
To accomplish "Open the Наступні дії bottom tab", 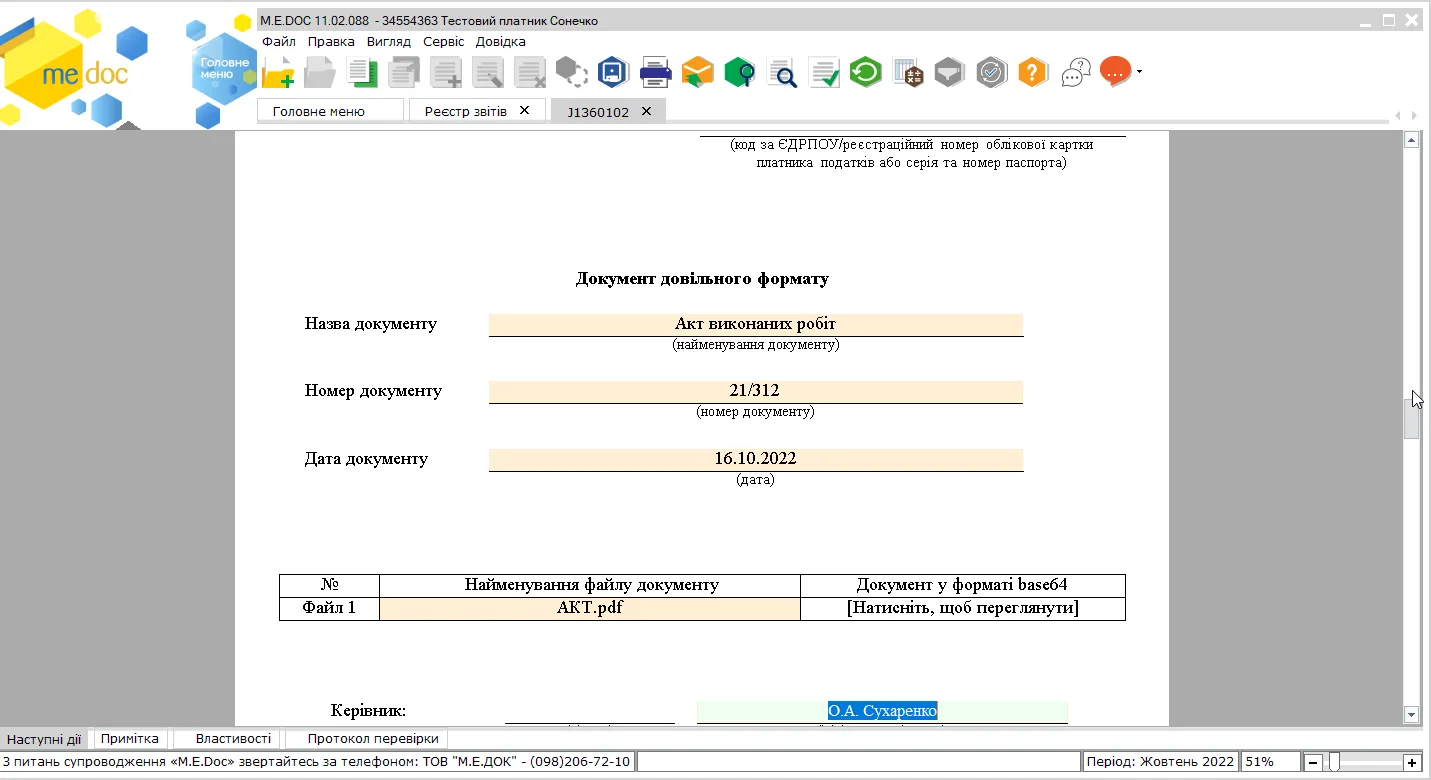I will [44, 740].
